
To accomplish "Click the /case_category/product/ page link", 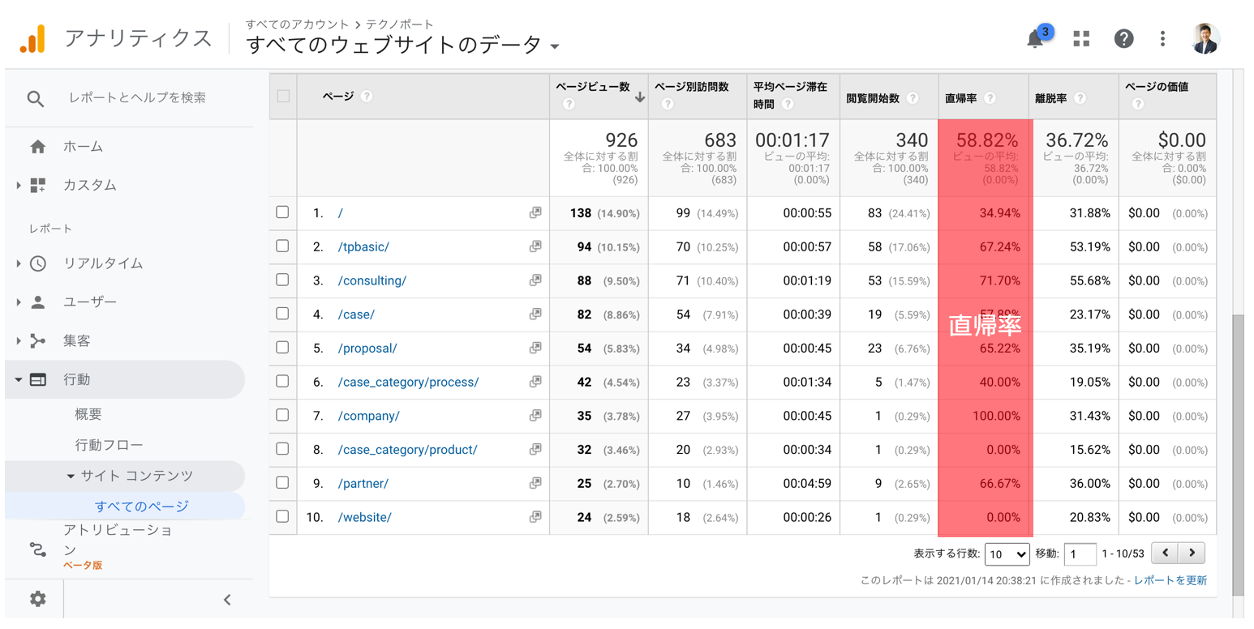I will click(x=407, y=450).
